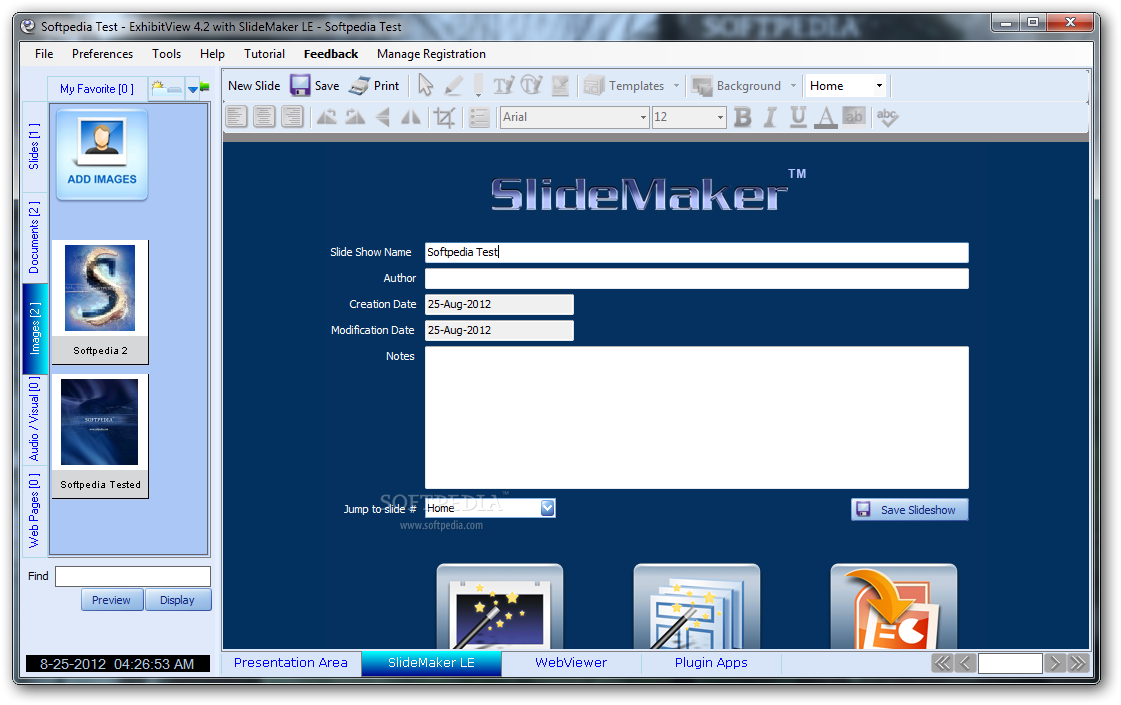Open the Help menu
1121x705 pixels.
212,54
